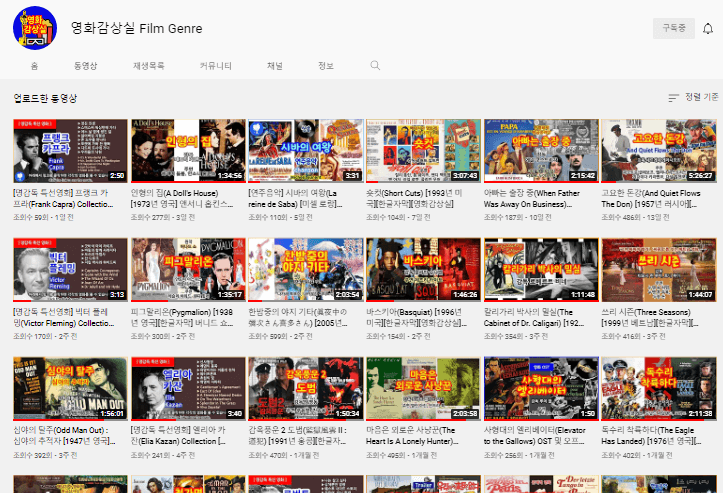Open the 고요한 돈강 video thumbnail
This screenshot has width=723, height=493.
659,151
